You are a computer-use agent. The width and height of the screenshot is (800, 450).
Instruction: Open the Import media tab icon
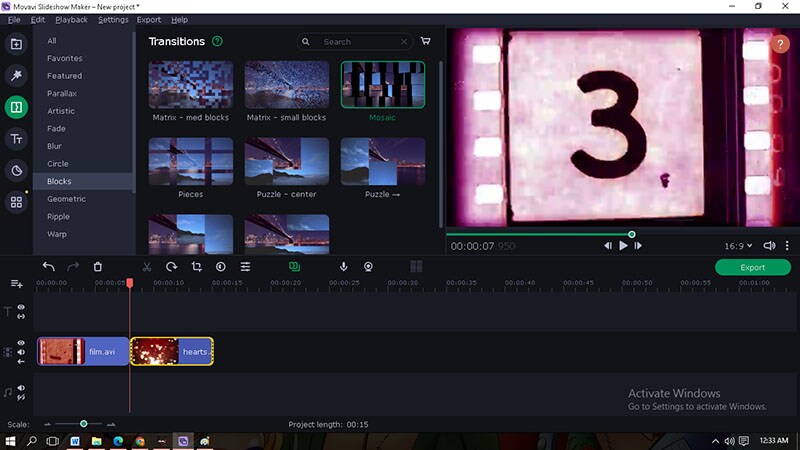tap(16, 44)
